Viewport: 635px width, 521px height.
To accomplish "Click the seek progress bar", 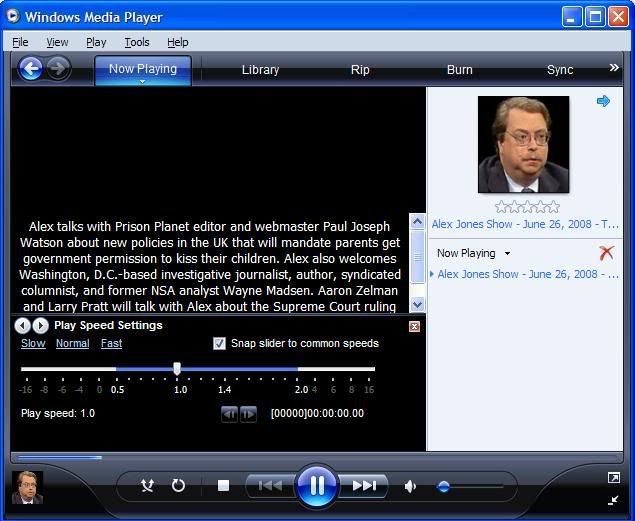I will 316,458.
